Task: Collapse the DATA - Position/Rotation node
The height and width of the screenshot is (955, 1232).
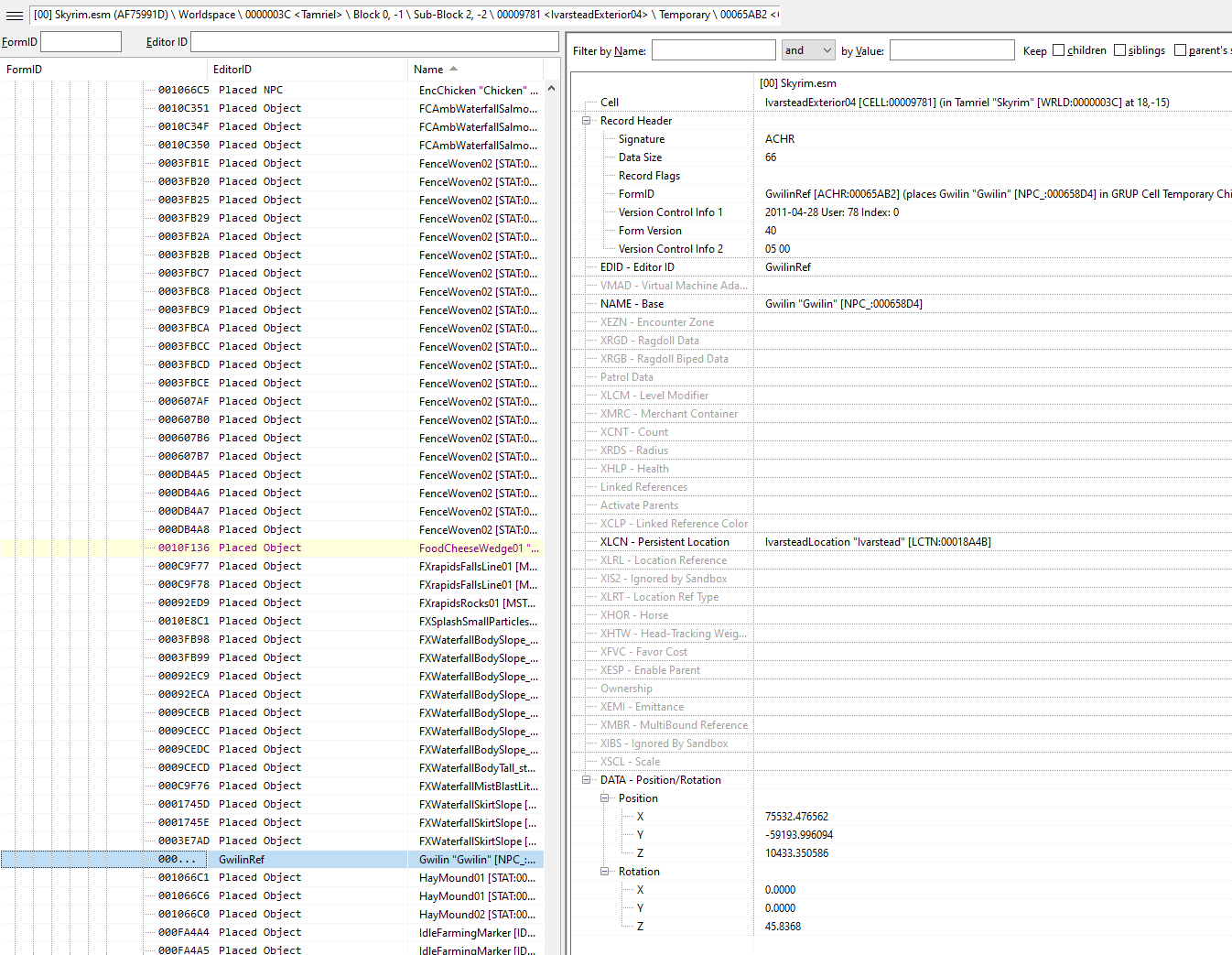Action: [x=587, y=780]
